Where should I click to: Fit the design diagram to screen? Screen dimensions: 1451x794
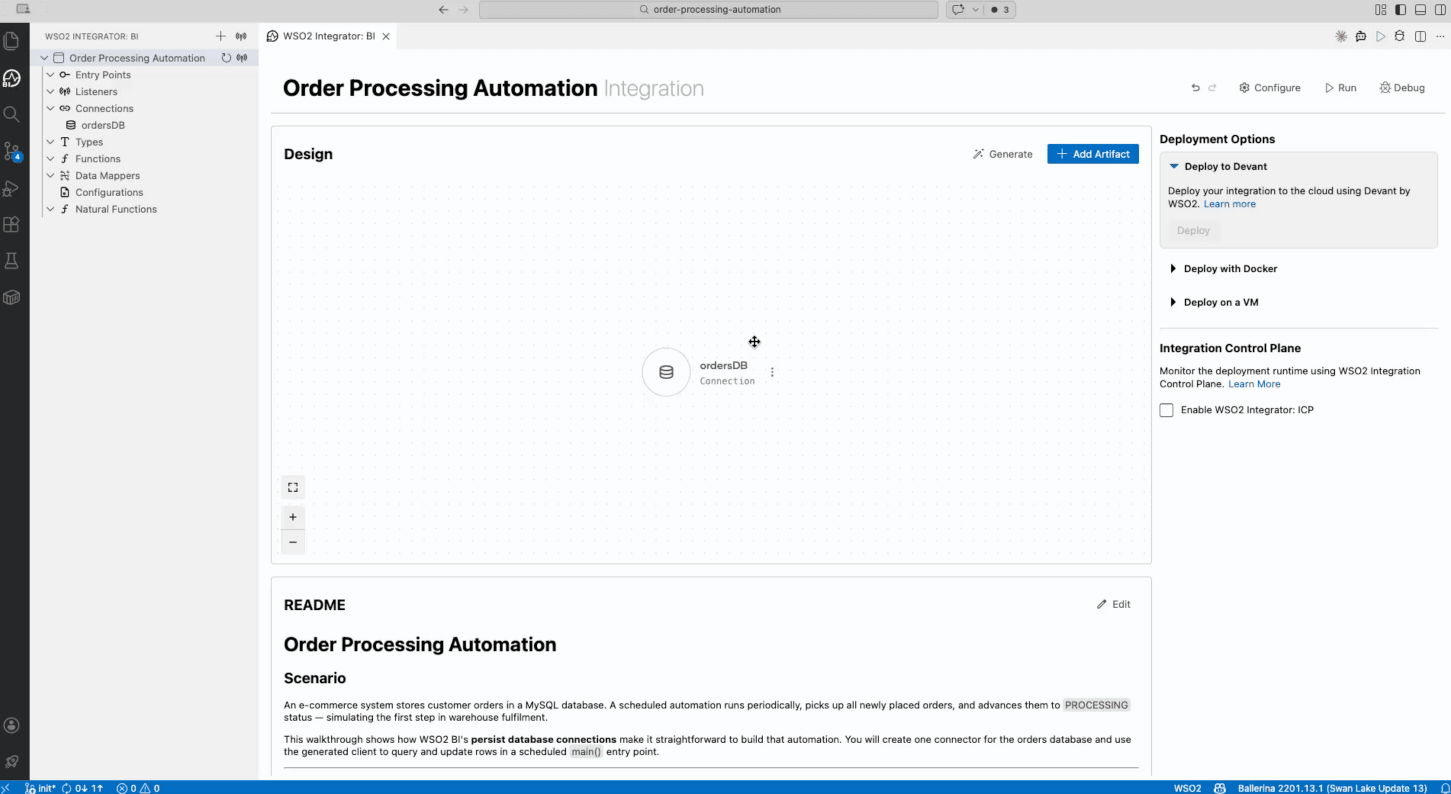293,488
